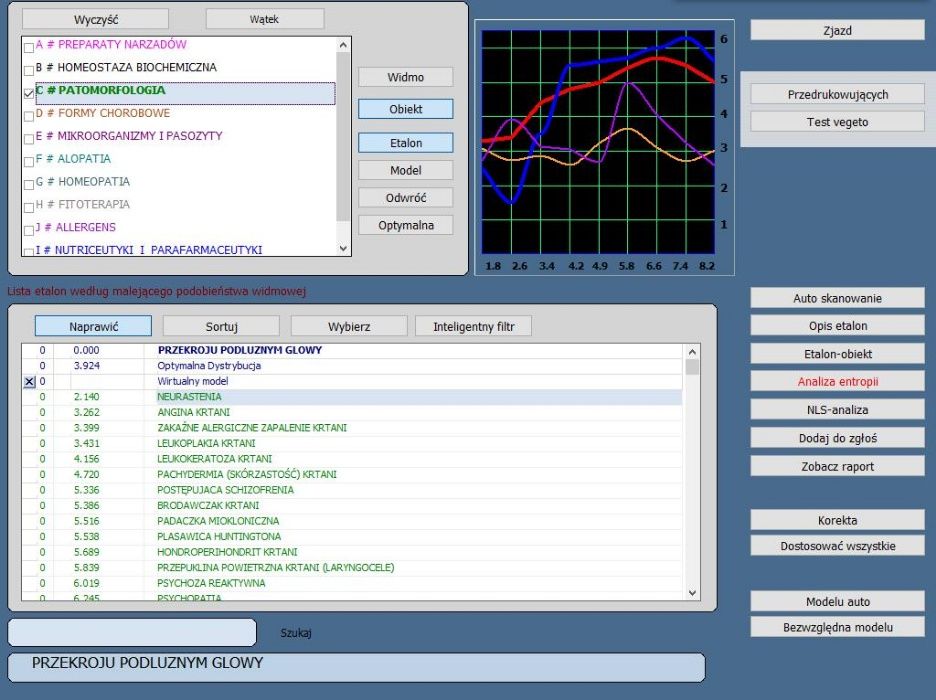Uncheck the PATOMORFOLOGIA checkbox
Image resolution: width=936 pixels, height=700 pixels.
(x=28, y=92)
